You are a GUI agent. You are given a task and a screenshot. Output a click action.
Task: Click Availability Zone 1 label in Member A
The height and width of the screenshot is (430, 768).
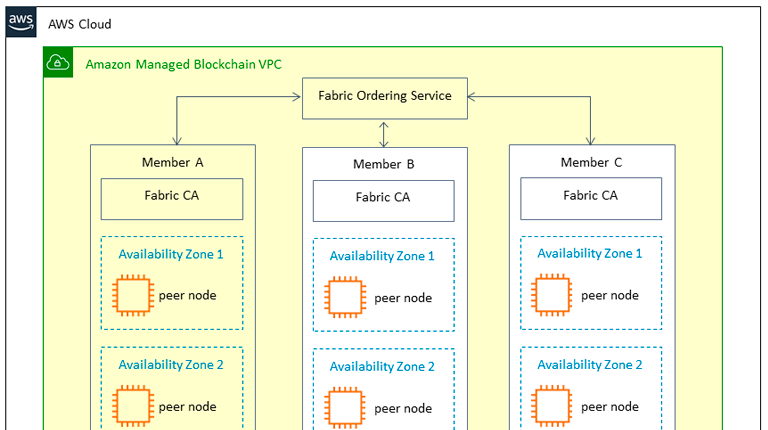(171, 254)
